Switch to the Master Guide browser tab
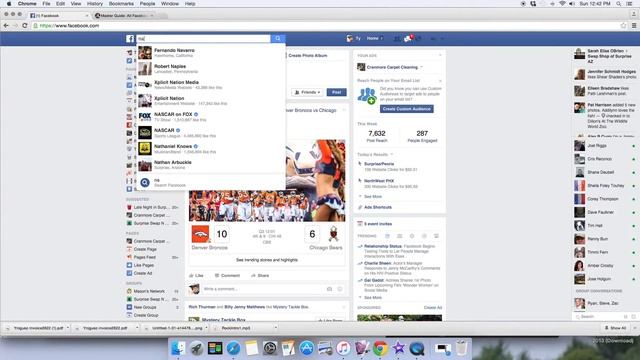 click(x=124, y=16)
